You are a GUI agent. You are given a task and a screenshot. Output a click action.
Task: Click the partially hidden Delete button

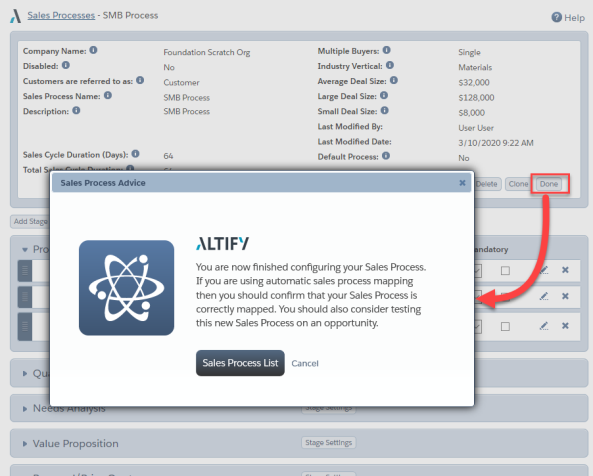pos(487,184)
